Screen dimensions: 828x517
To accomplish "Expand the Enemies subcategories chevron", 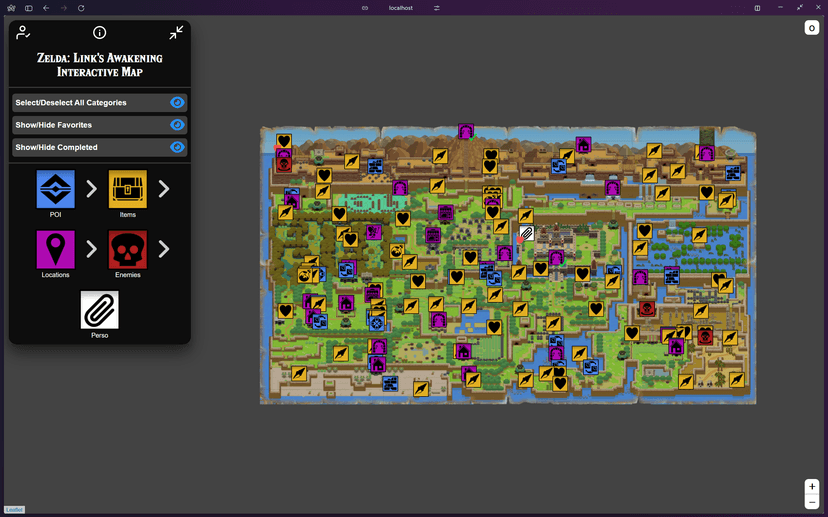I will (164, 250).
